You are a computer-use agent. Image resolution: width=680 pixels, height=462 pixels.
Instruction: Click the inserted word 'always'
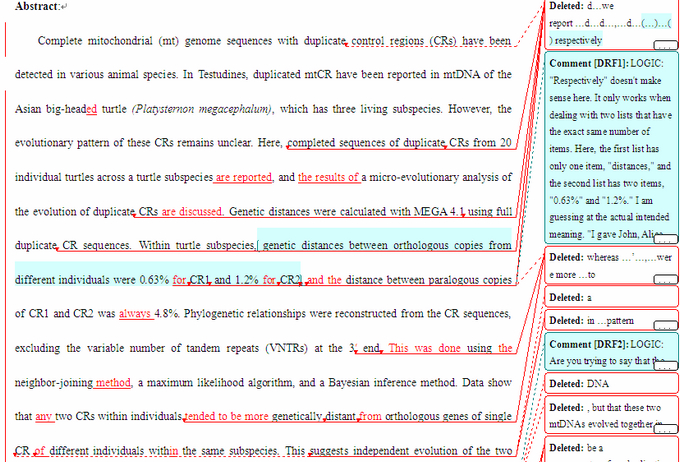(x=134, y=314)
